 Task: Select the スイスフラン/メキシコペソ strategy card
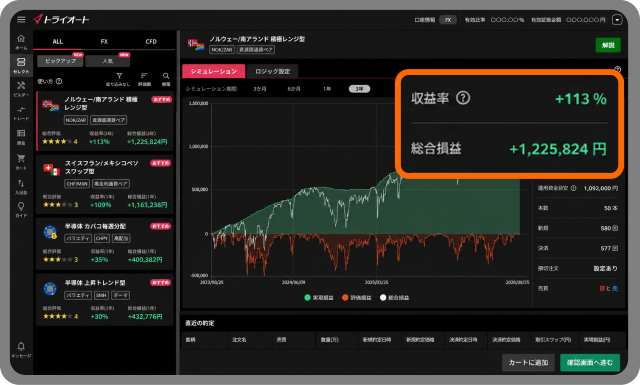(104, 184)
